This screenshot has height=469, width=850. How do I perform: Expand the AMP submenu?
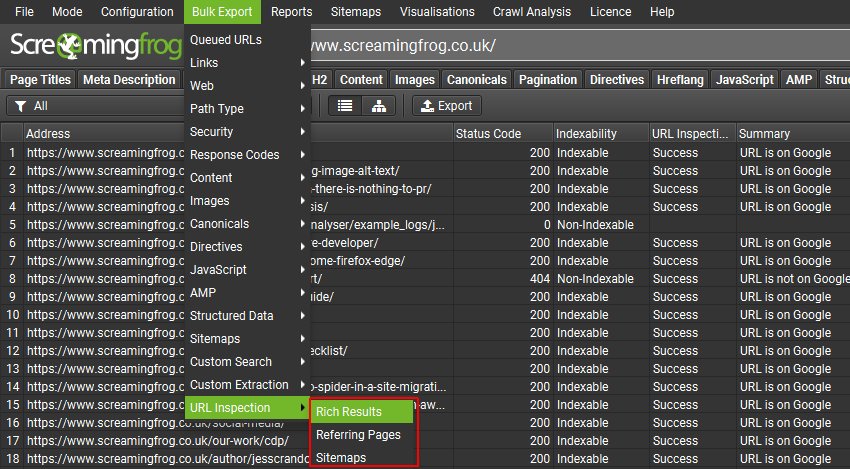[247, 293]
